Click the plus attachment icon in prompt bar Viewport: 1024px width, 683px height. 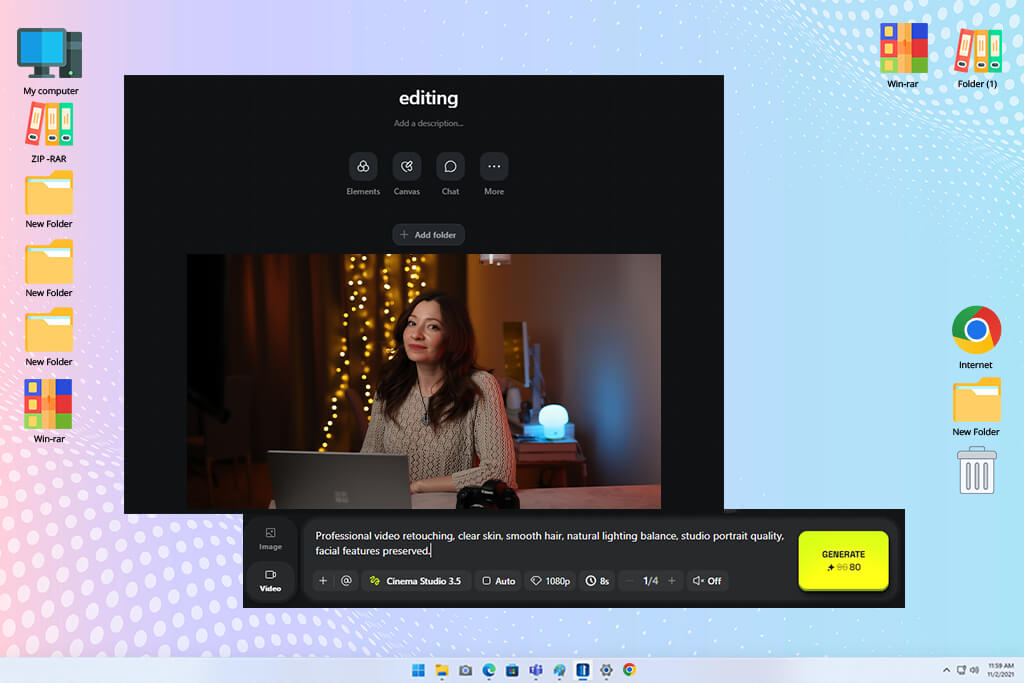tap(323, 580)
